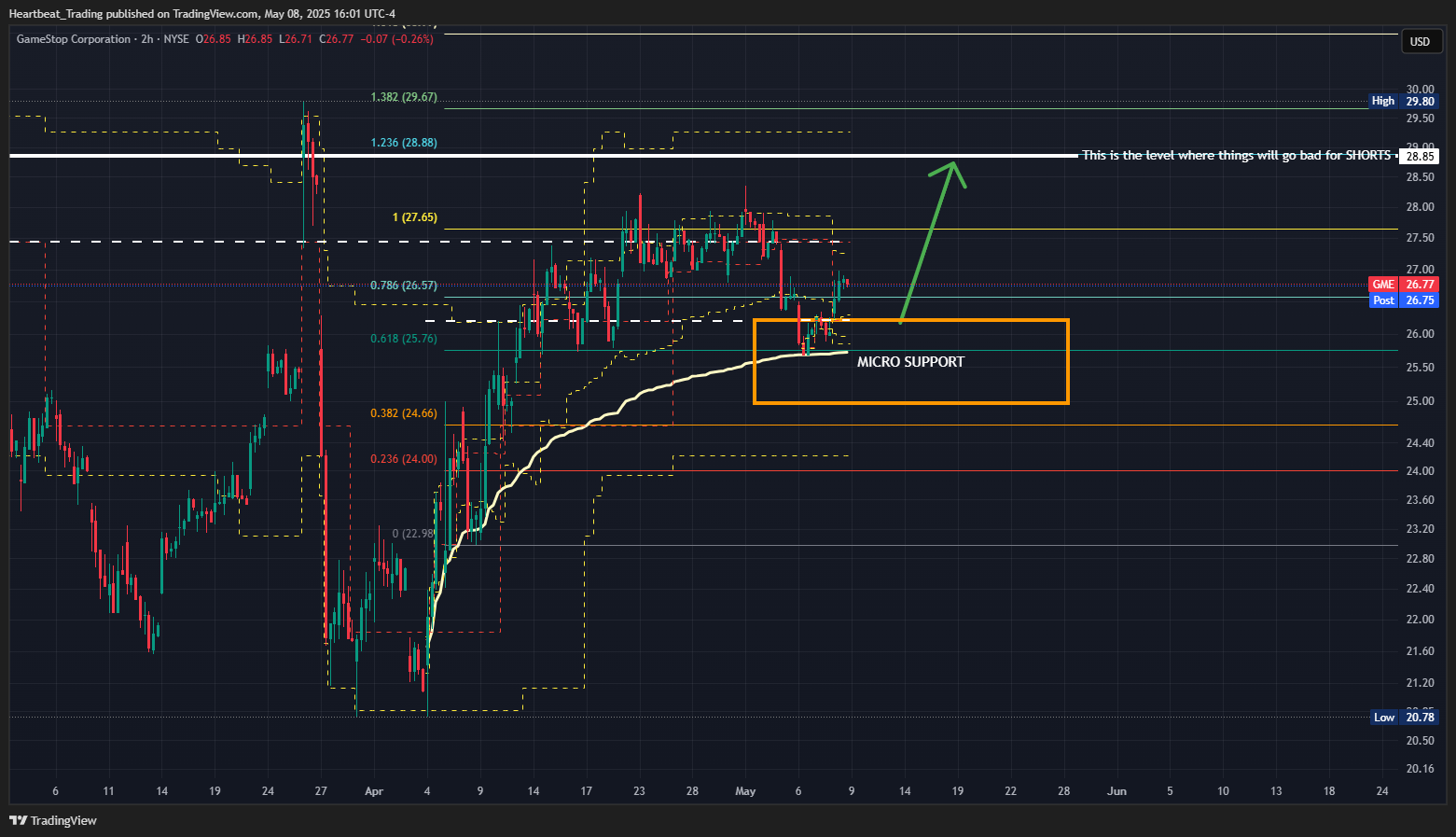This screenshot has width=1456, height=837.
Task: Click the GME 26.77 last price tag
Action: coord(1403,285)
